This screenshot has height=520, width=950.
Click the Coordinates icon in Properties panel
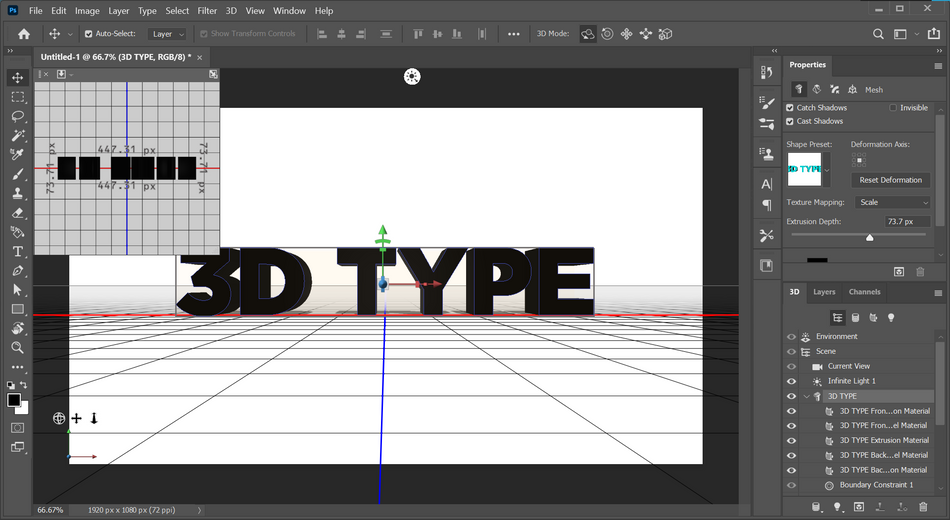point(852,90)
